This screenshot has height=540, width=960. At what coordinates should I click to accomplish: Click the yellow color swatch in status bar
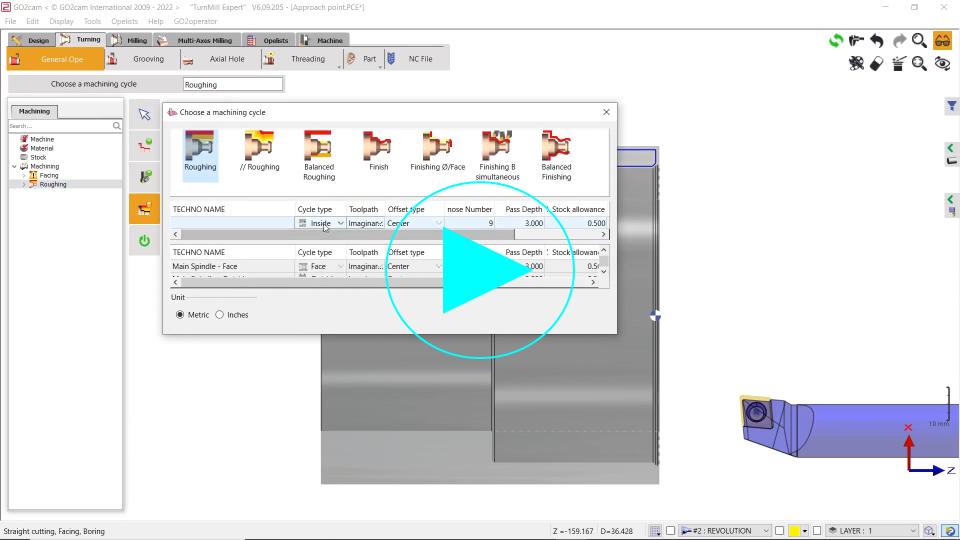[x=794, y=531]
